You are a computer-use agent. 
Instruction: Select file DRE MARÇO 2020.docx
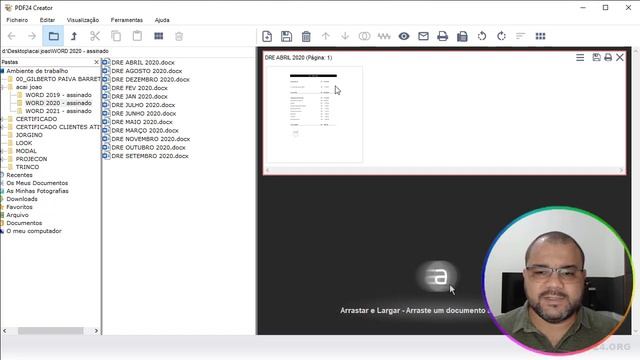(145, 131)
